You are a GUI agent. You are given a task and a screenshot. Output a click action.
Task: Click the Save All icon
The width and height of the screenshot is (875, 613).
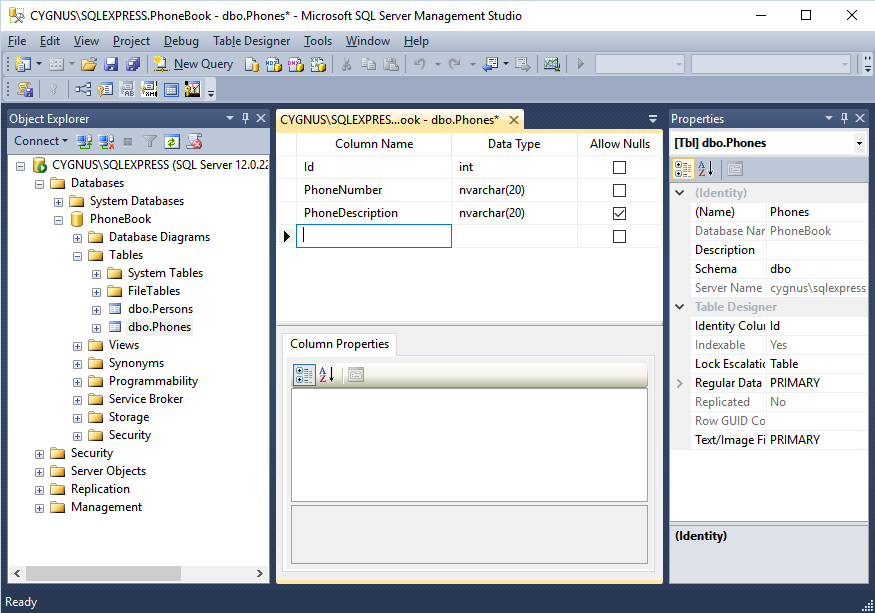tap(133, 64)
